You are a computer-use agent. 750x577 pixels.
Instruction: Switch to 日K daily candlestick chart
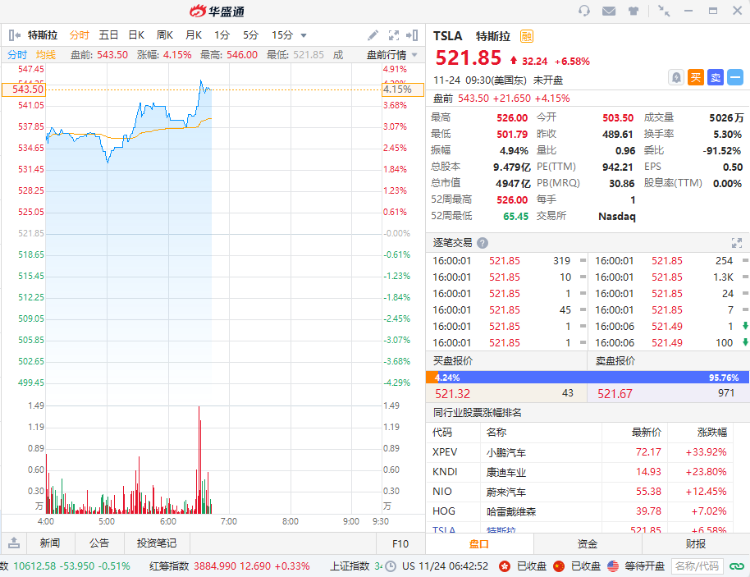(136, 35)
